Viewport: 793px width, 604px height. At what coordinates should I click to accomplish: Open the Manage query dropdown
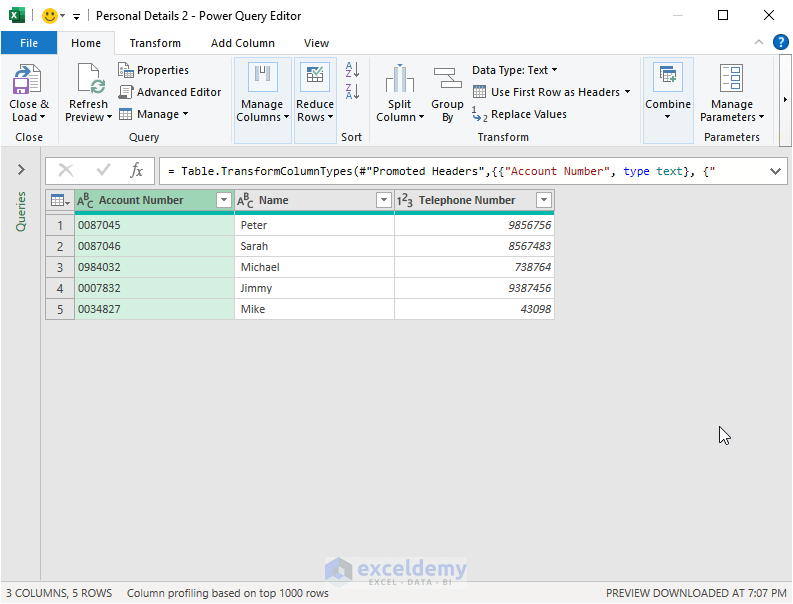pos(153,114)
